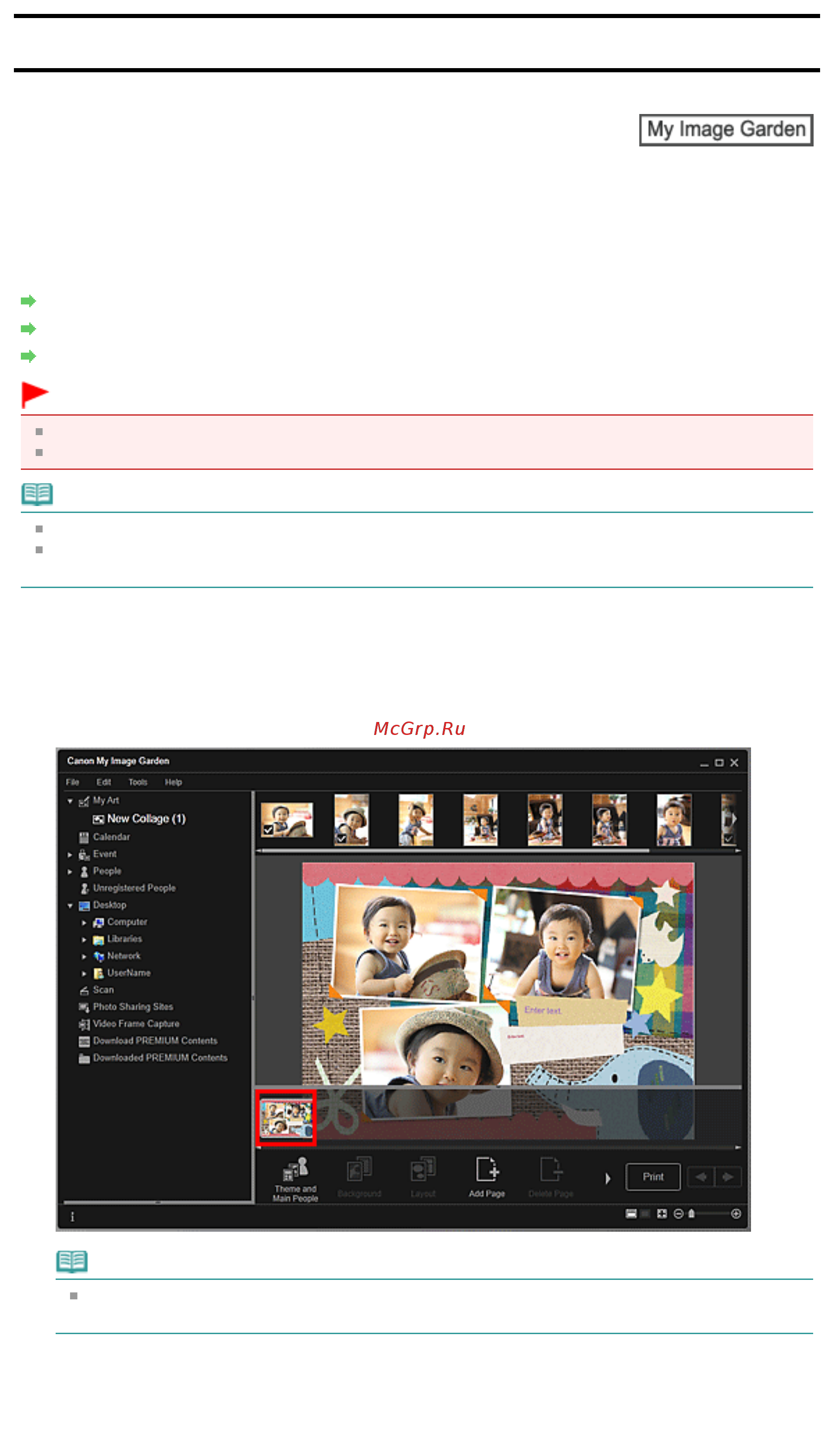Select the third photo thumbnail in strip

point(416,821)
